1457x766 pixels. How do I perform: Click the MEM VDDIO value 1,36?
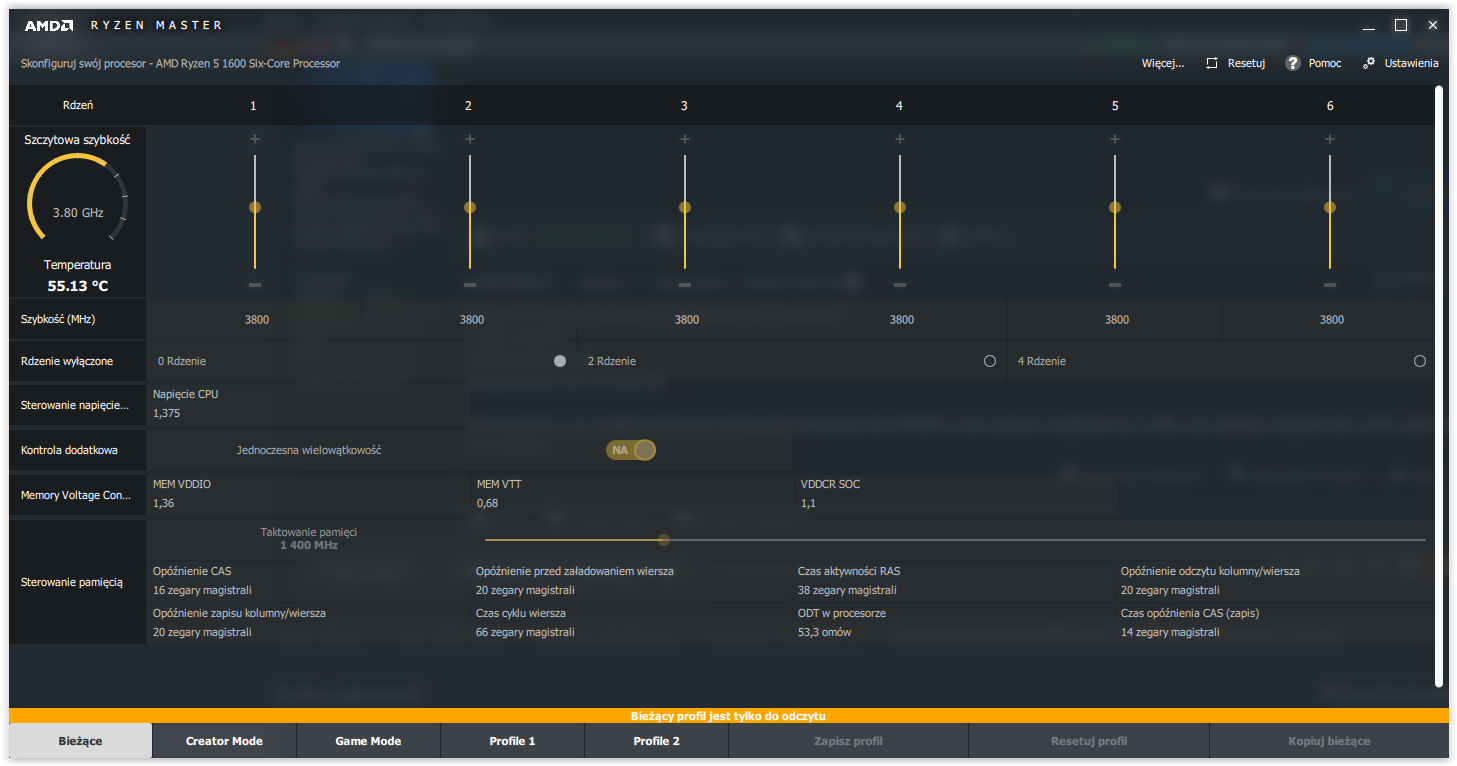[x=164, y=503]
